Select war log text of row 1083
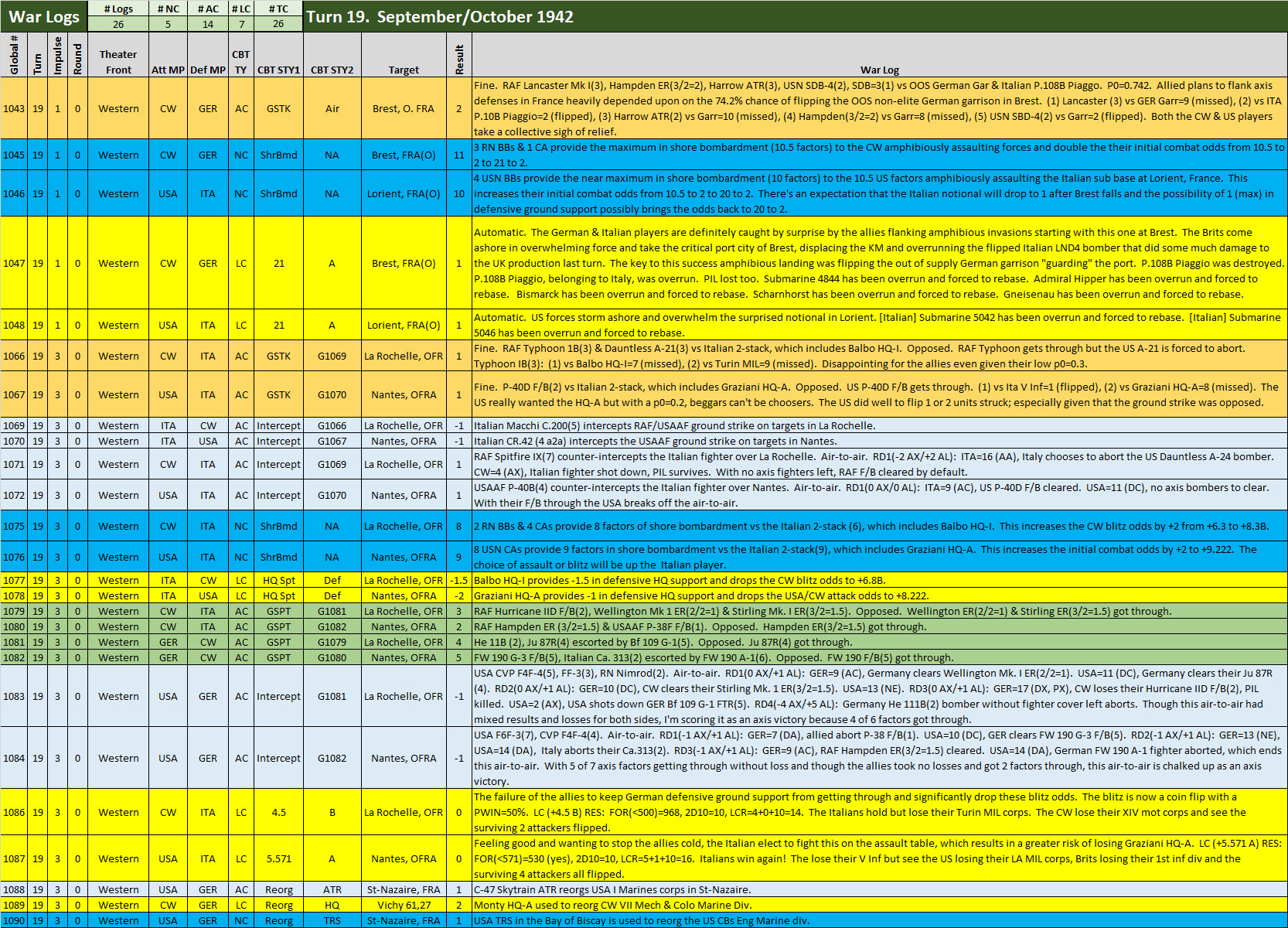The image size is (1288, 928). click(x=880, y=696)
